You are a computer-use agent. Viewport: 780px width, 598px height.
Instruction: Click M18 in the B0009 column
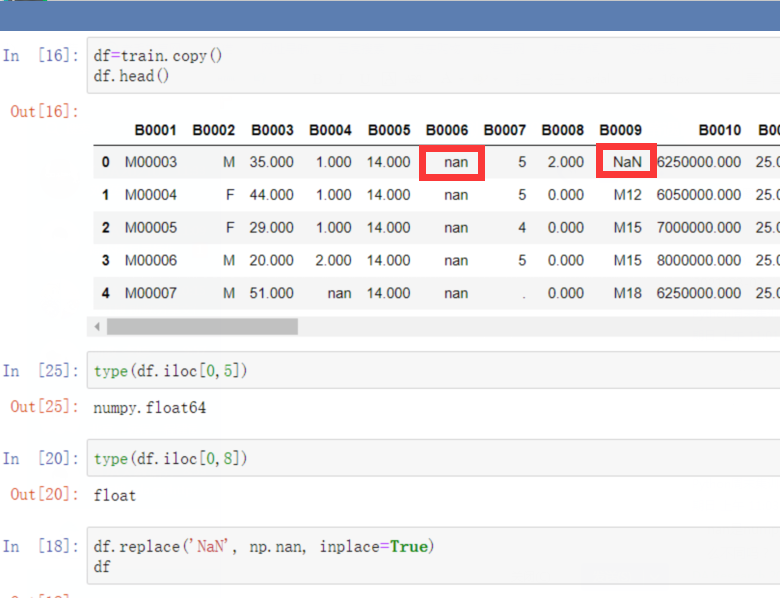pos(627,294)
